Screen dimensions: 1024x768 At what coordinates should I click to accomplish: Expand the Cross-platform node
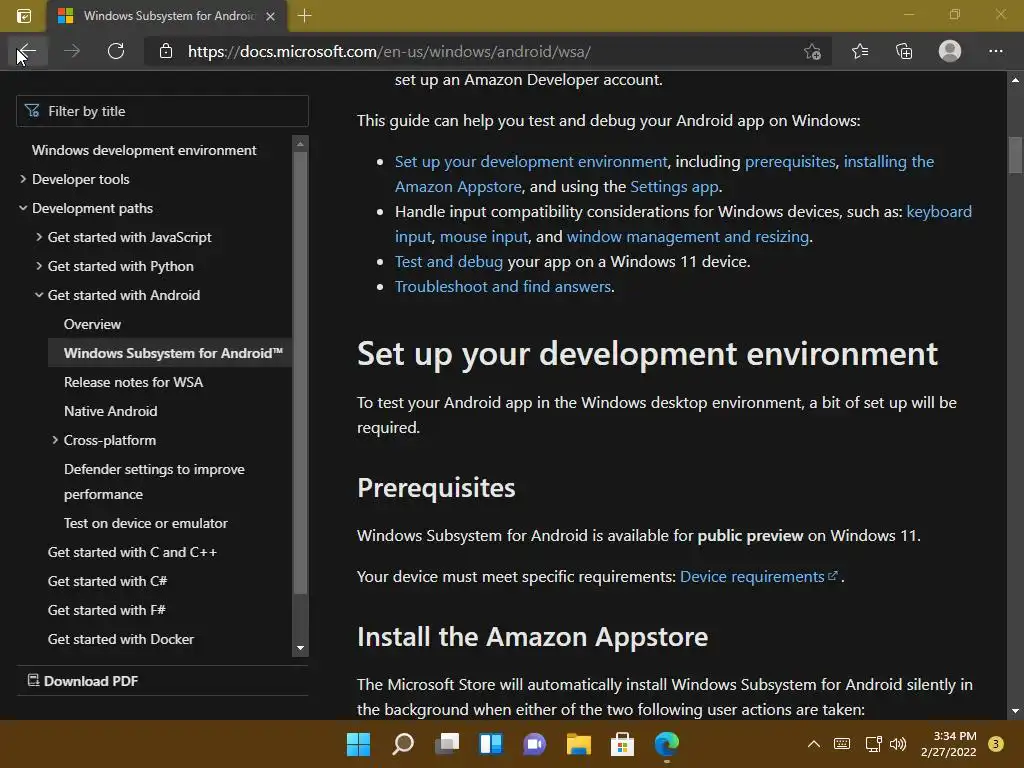pyautogui.click(x=55, y=440)
